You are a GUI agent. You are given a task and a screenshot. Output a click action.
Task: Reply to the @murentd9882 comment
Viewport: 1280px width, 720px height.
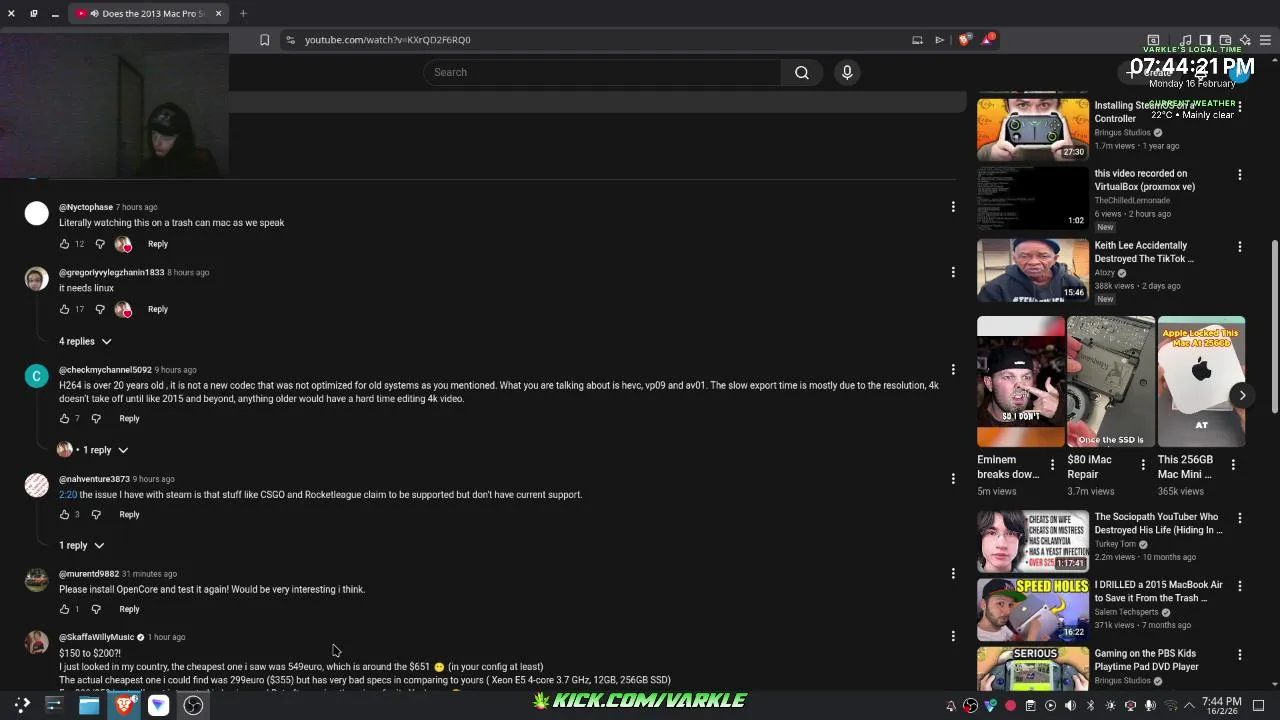[x=129, y=609]
